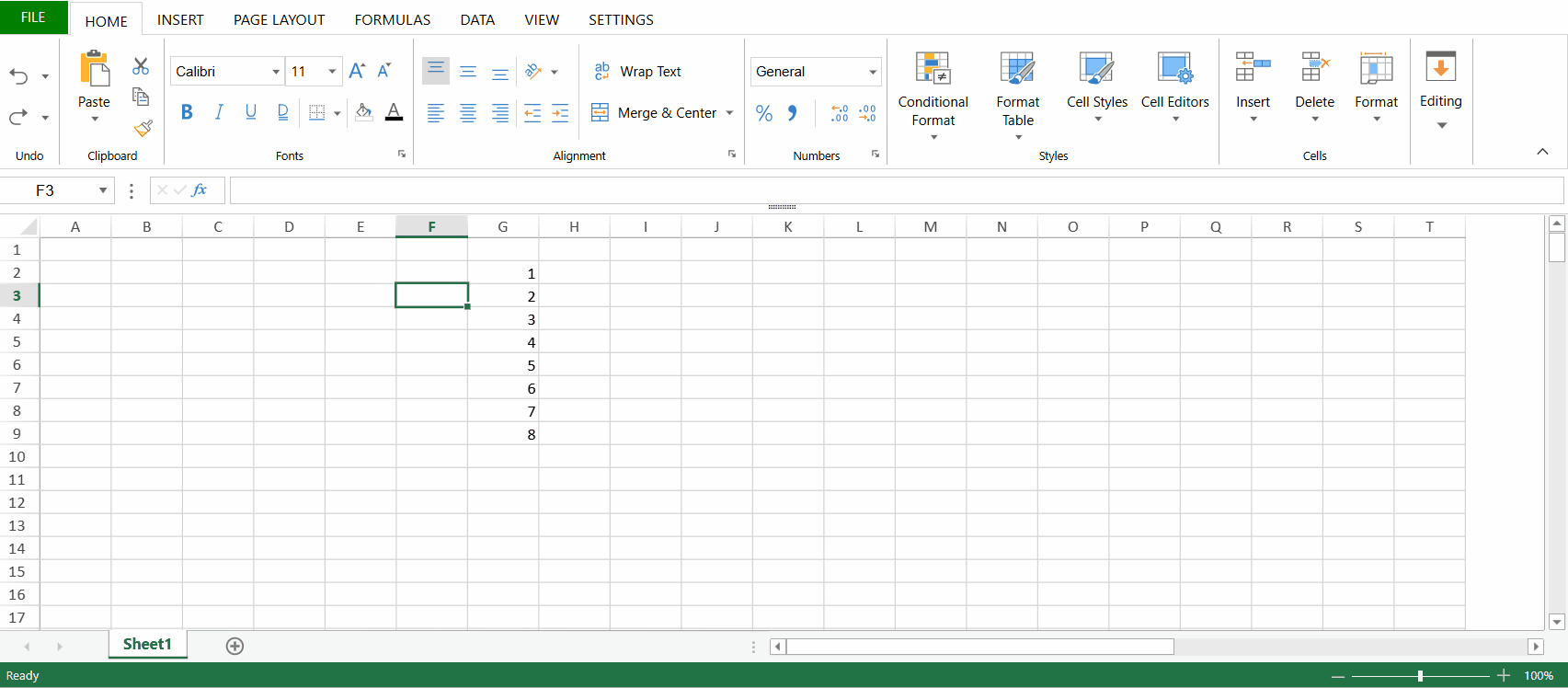The image size is (1568, 688).
Task: Expand the Editing group
Action: point(1441,90)
